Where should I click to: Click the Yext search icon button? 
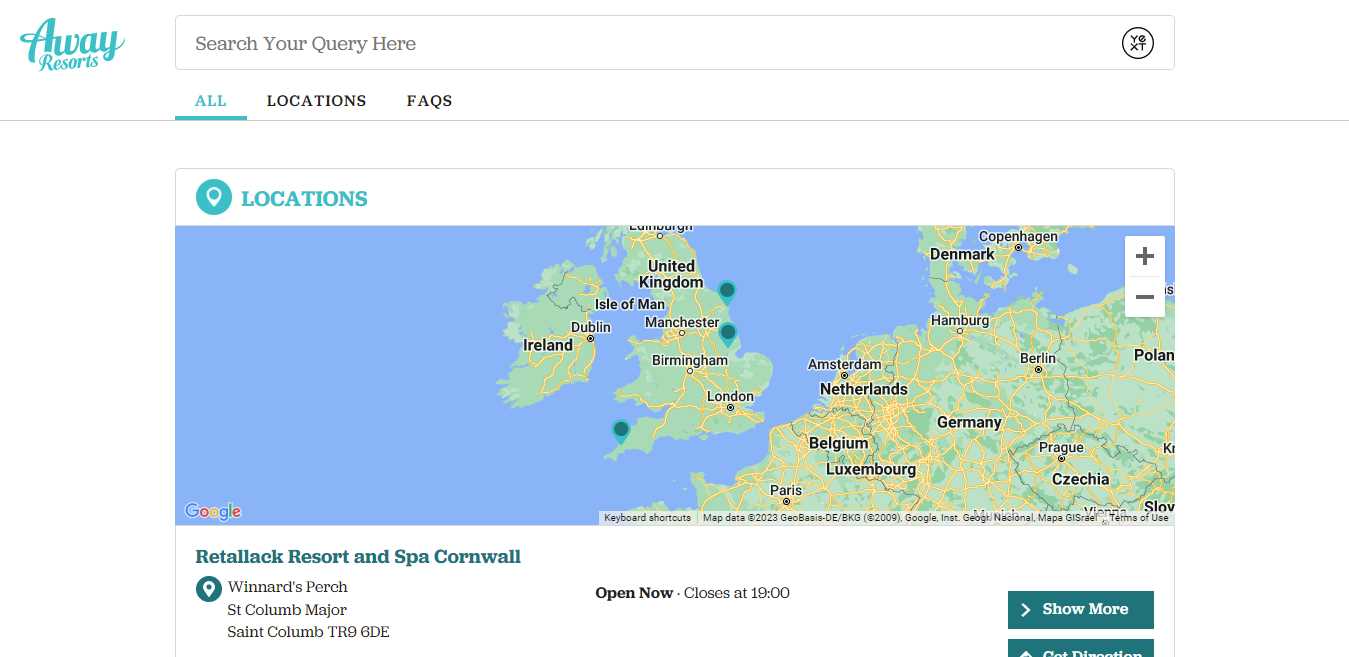(x=1137, y=43)
